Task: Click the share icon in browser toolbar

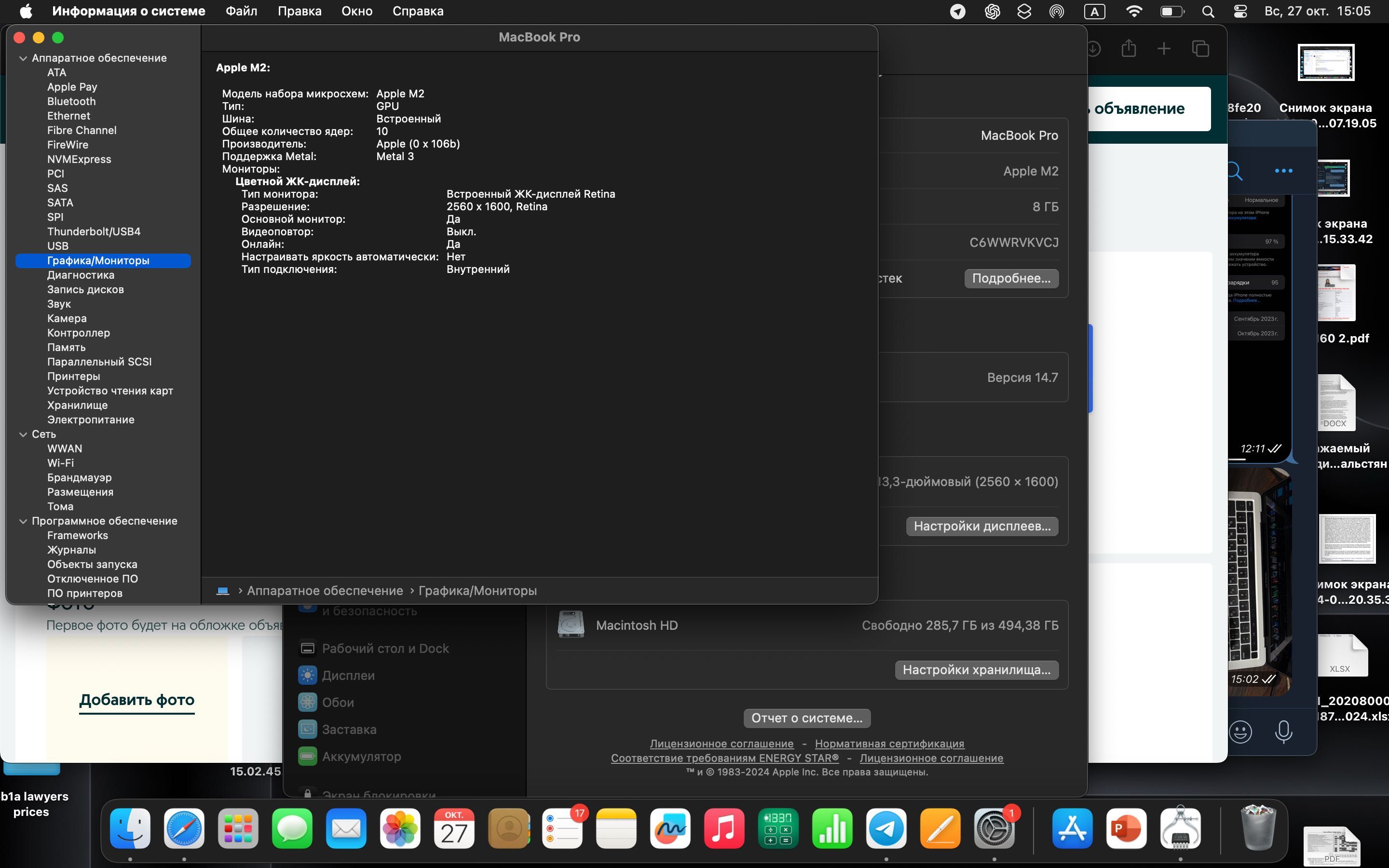Action: (1129, 48)
